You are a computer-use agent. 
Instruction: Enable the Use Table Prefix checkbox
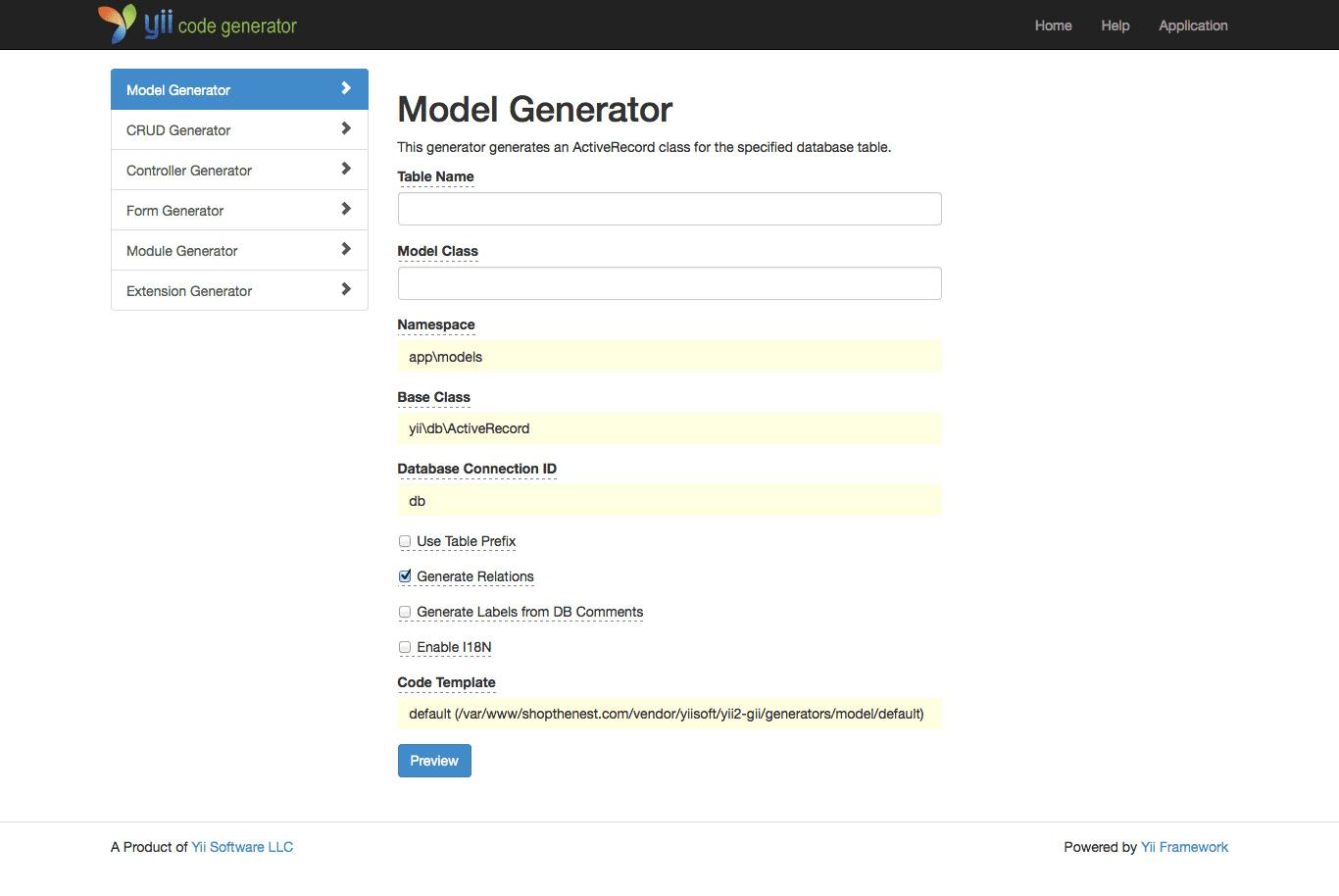tap(405, 541)
